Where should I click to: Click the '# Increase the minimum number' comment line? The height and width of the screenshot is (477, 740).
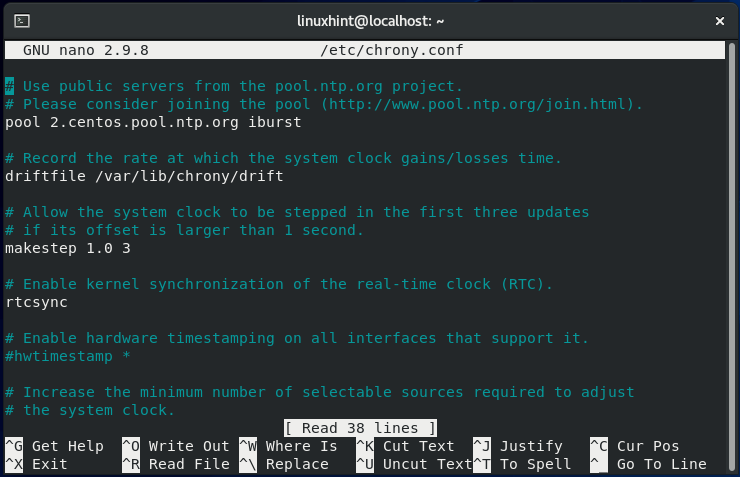320,392
